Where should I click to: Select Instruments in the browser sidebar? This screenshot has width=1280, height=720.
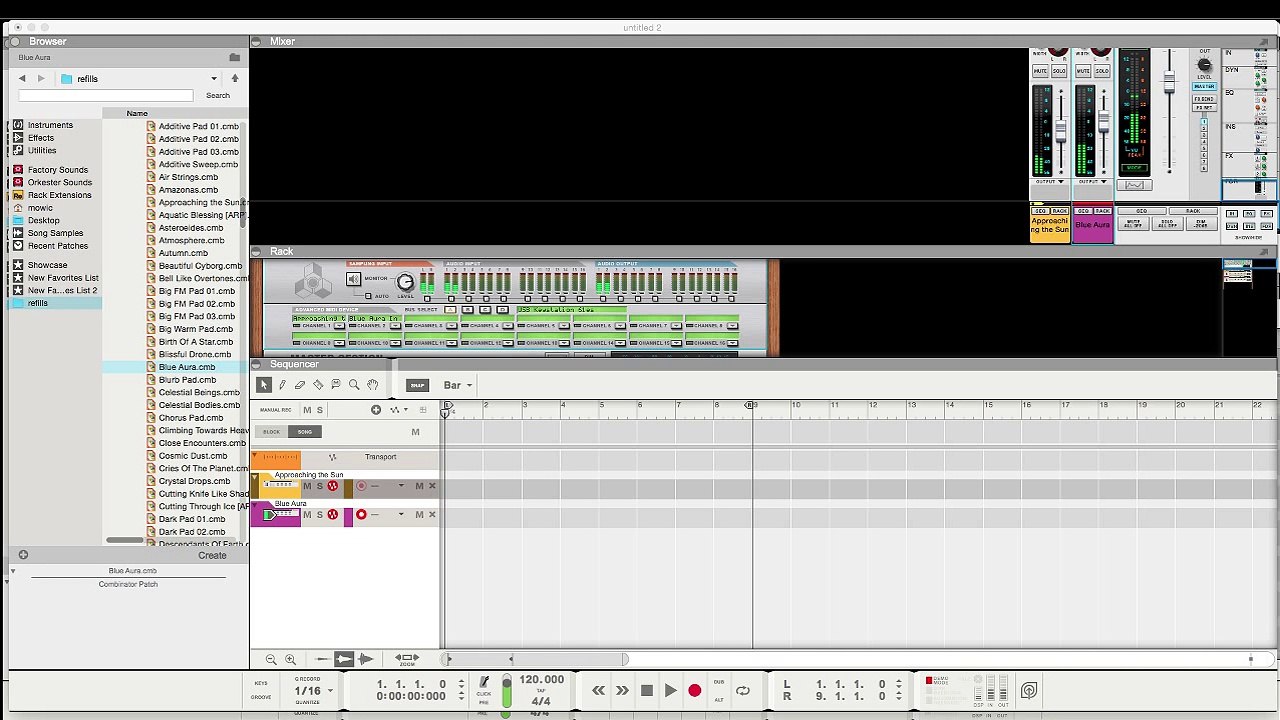pyautogui.click(x=50, y=125)
